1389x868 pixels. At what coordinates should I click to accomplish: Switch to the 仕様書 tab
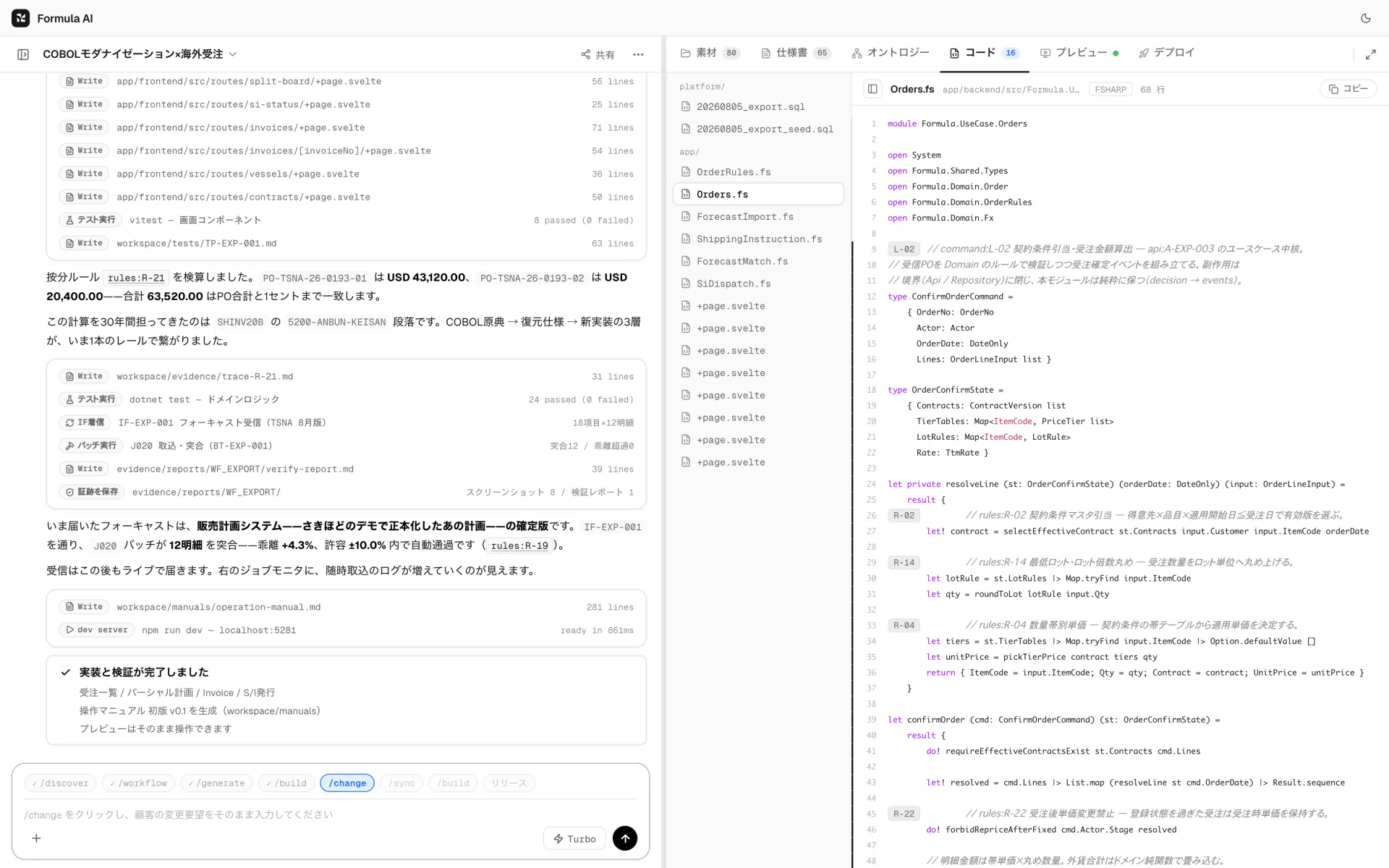click(x=796, y=53)
